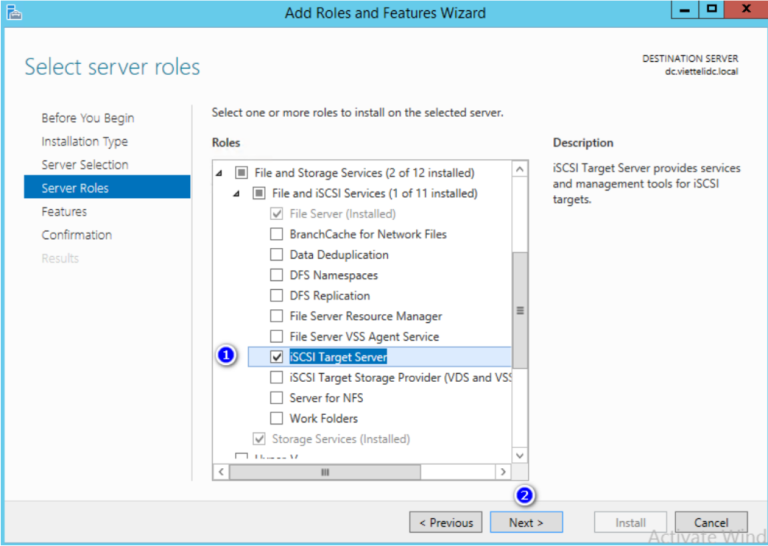This screenshot has height=546, width=768.
Task: Select the File Server (Installed) row
Action: (342, 214)
